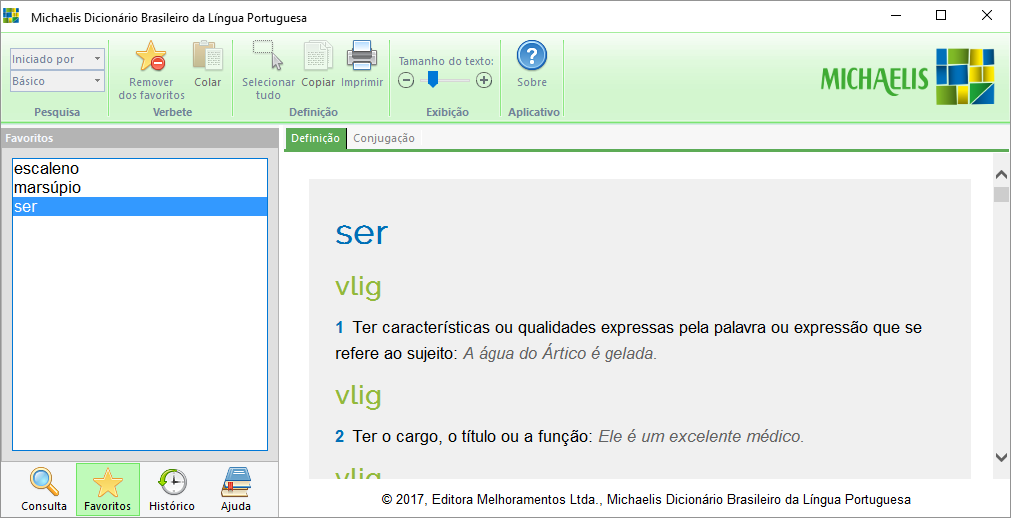Open the Ajuda books panel

[236, 490]
